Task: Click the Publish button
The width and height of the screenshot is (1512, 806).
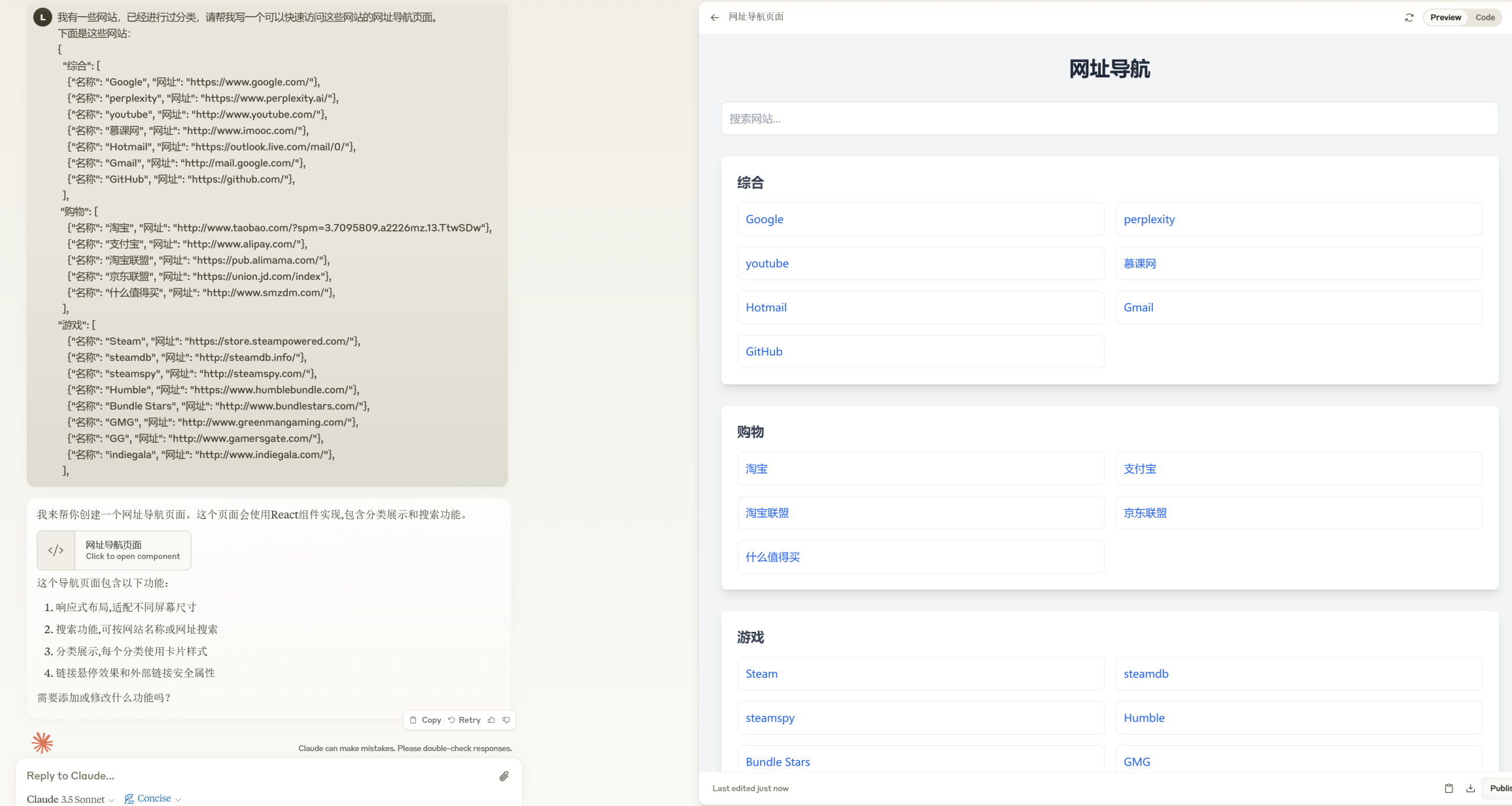Action: pos(1499,788)
